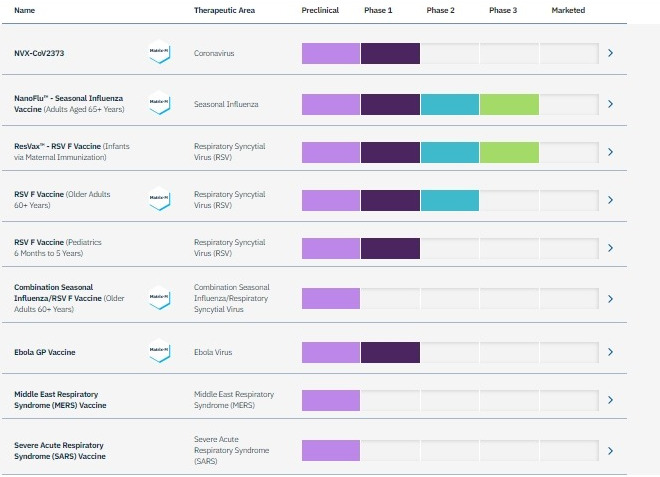
Task: Expand the NVX-CoV2373 row chevron
Action: point(610,53)
